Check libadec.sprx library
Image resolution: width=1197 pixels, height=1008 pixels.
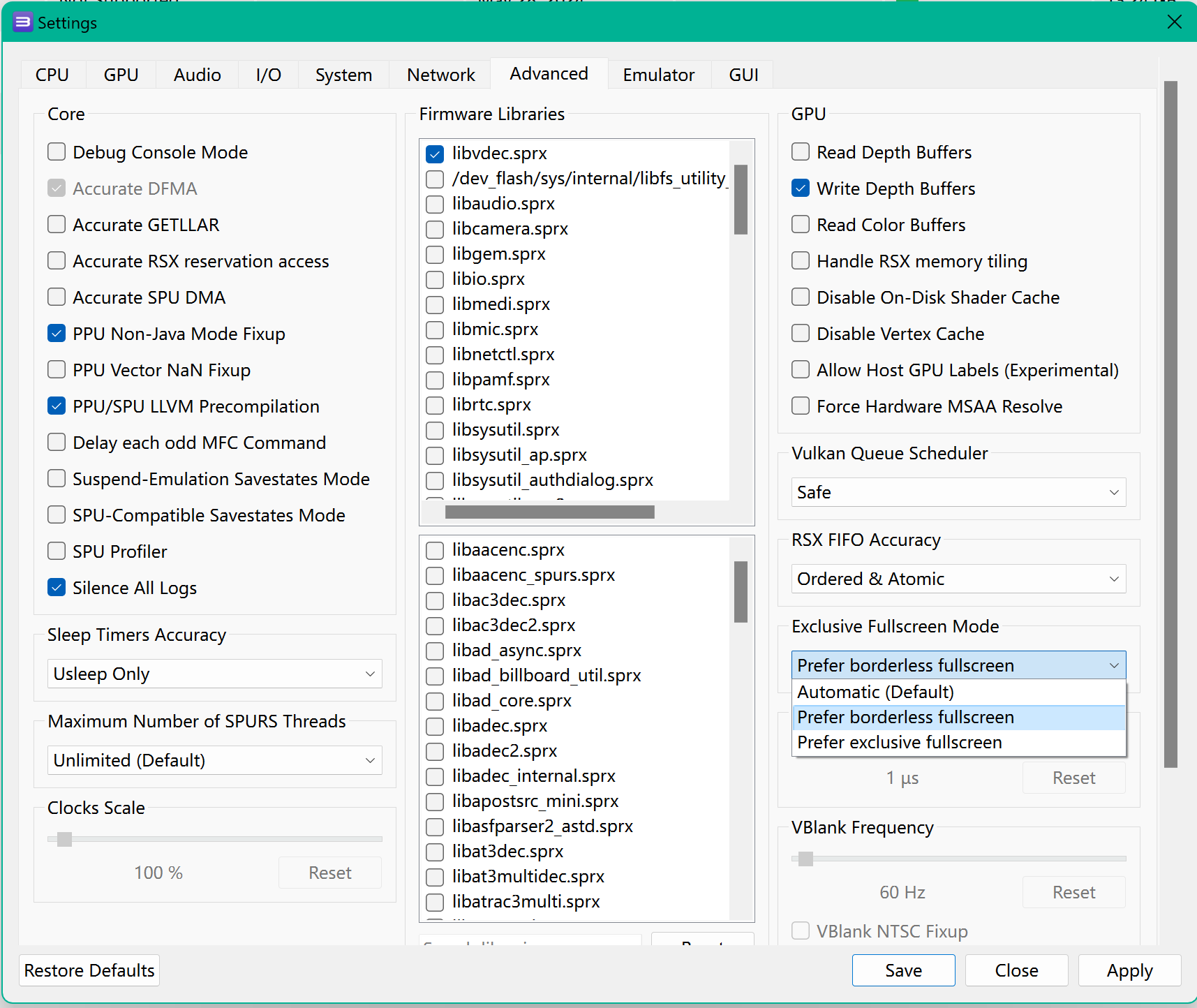[435, 726]
